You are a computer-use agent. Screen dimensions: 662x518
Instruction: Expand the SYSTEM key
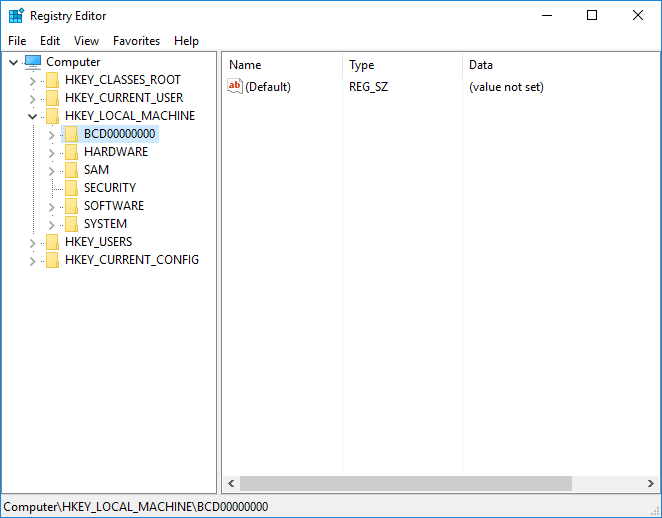(x=52, y=225)
